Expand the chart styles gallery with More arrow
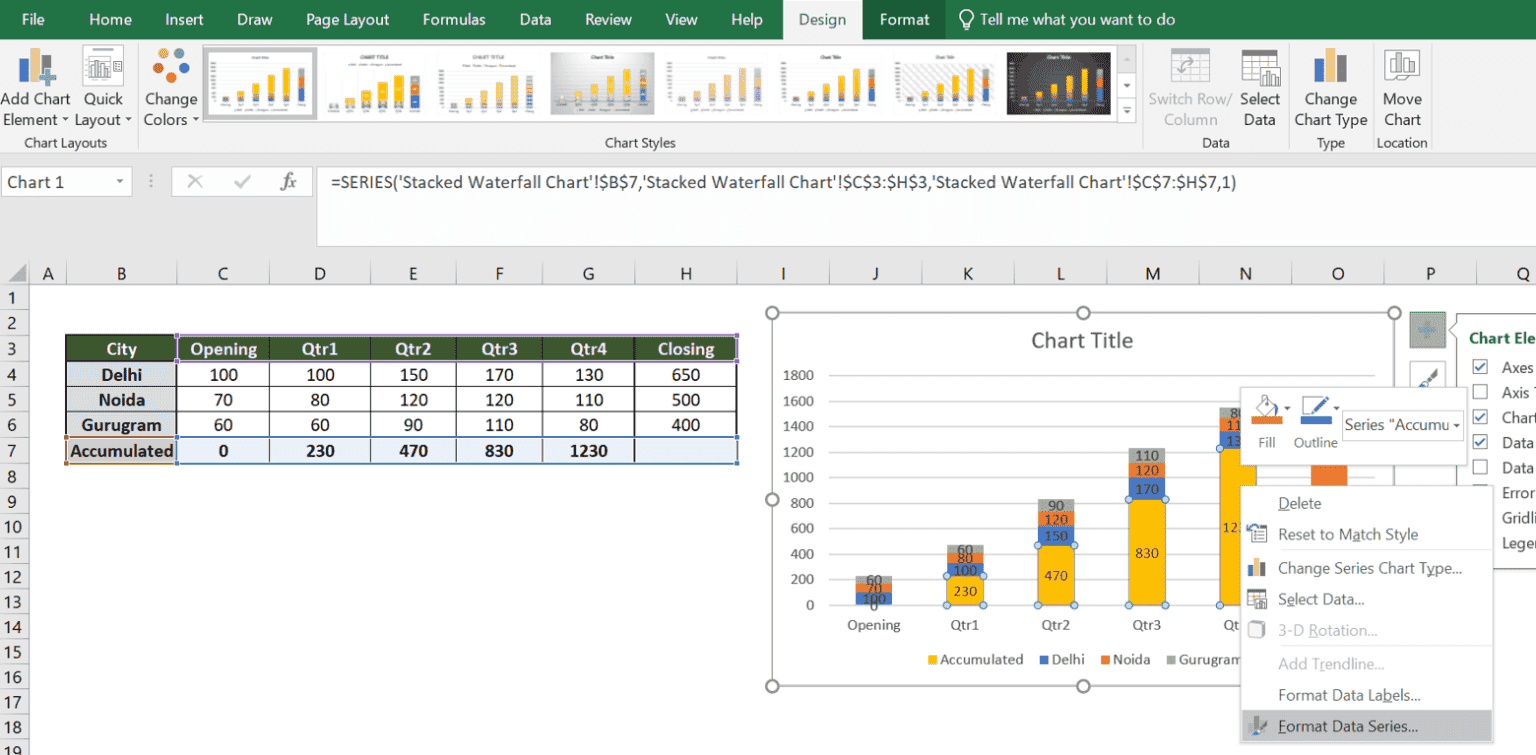The image size is (1536, 755). 1128,110
